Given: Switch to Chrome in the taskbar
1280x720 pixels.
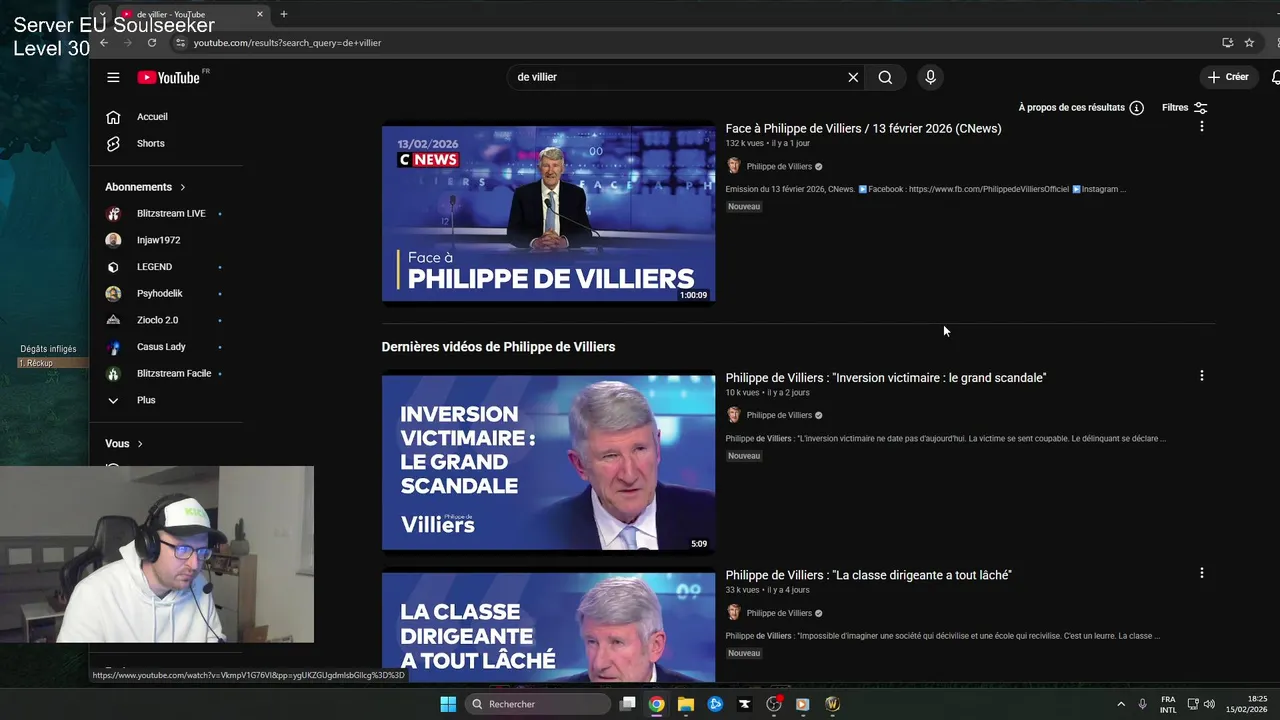Looking at the screenshot, I should pyautogui.click(x=656, y=704).
